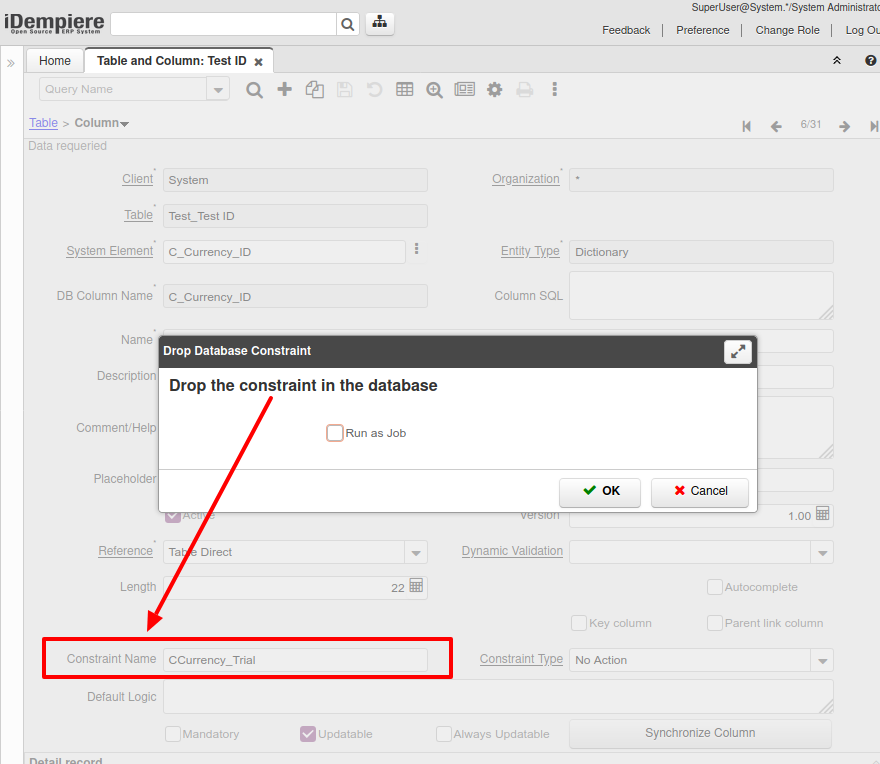The width and height of the screenshot is (880, 764).
Task: Click the Constraint Type label link
Action: pos(521,659)
